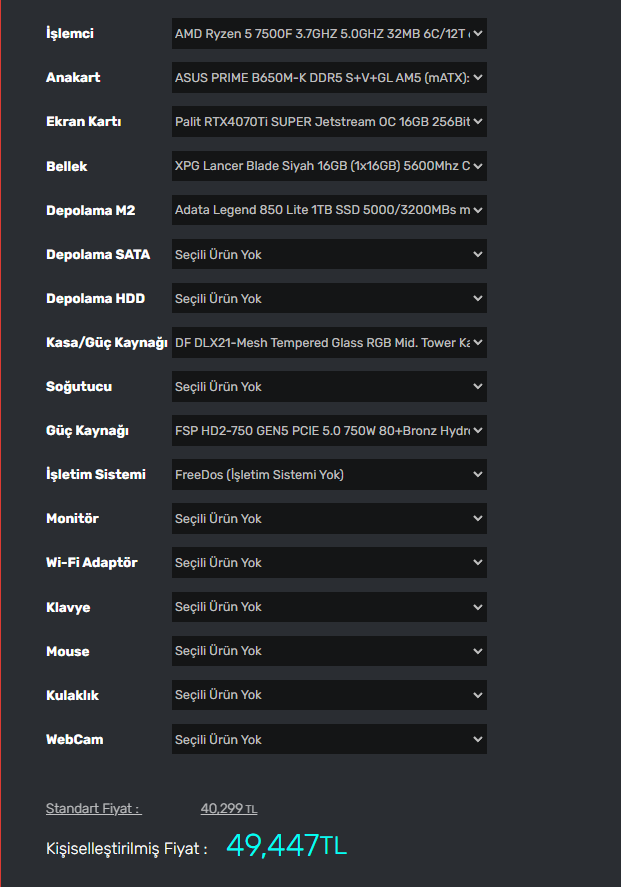Image resolution: width=621 pixels, height=887 pixels.
Task: Click the Standart Fiyat label link
Action: [93, 809]
